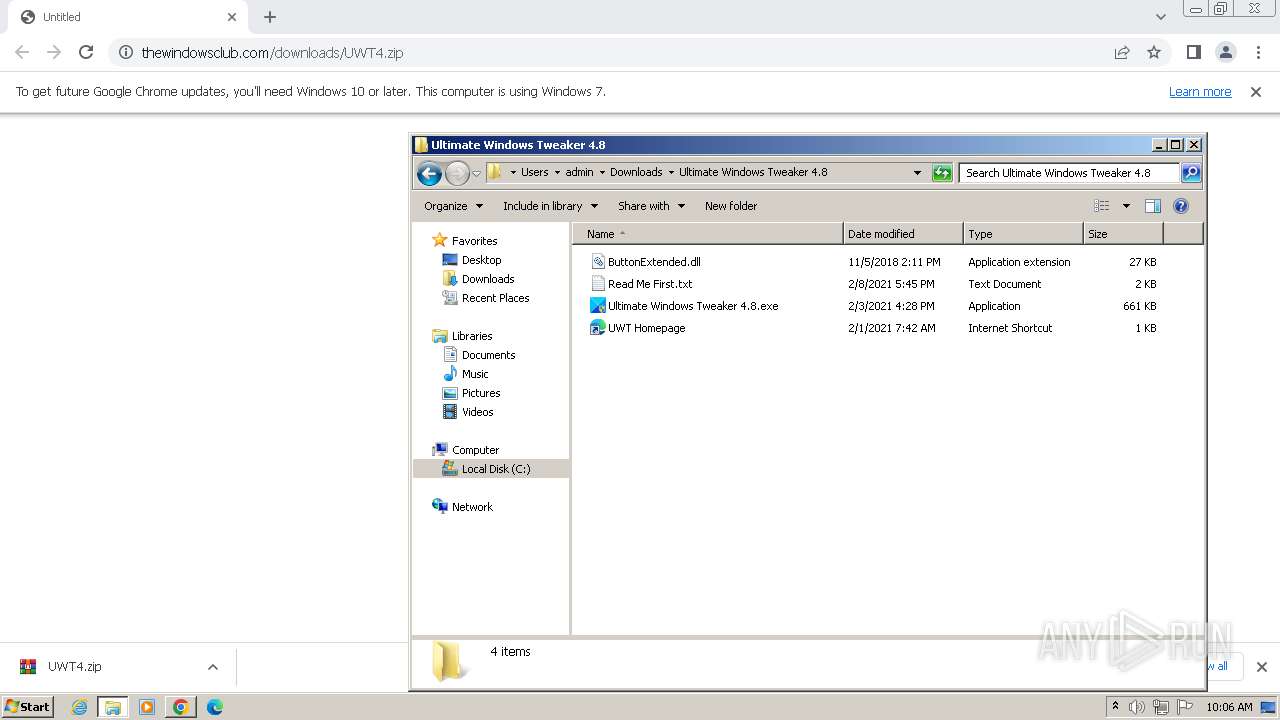
Task: Close the Chrome downloads bar
Action: tap(1261, 667)
